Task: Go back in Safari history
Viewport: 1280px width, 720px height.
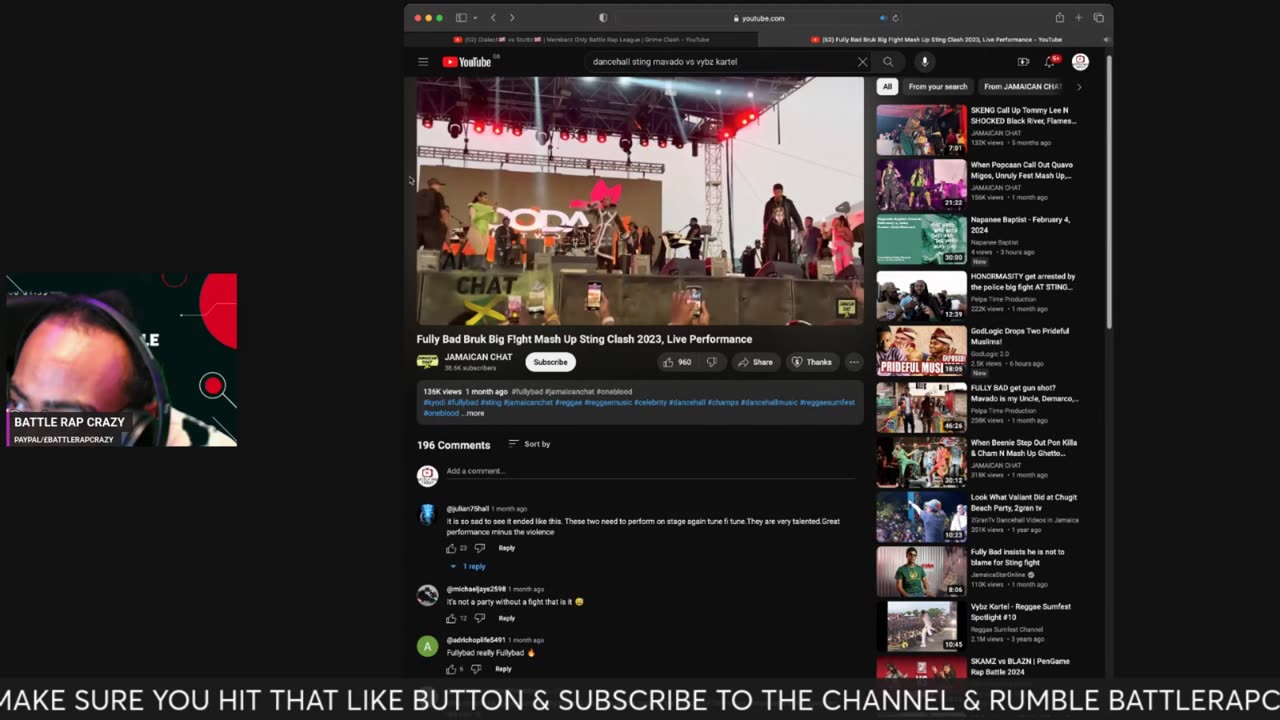Action: 493,18
